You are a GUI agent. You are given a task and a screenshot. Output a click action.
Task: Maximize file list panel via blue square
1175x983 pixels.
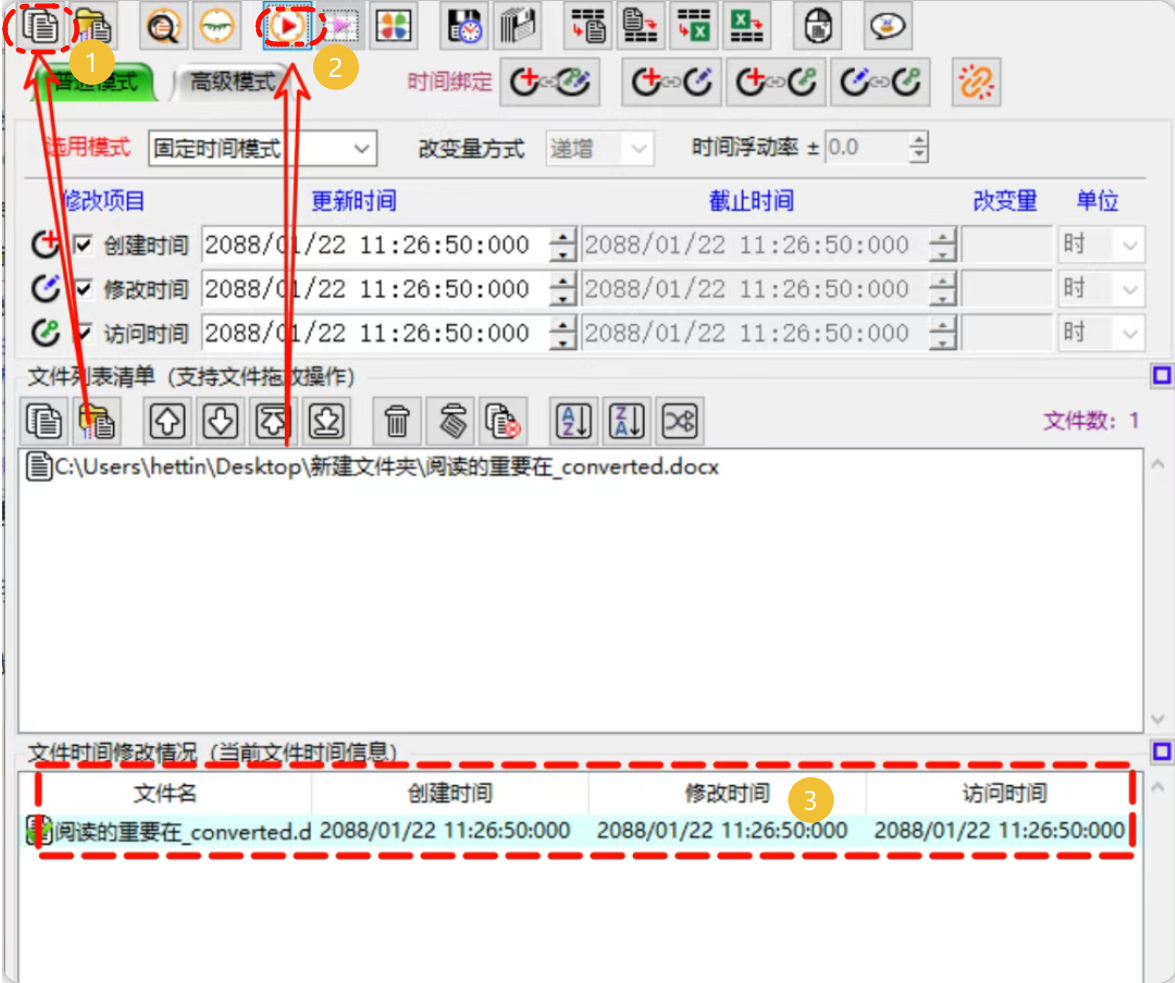pyautogui.click(x=1162, y=375)
